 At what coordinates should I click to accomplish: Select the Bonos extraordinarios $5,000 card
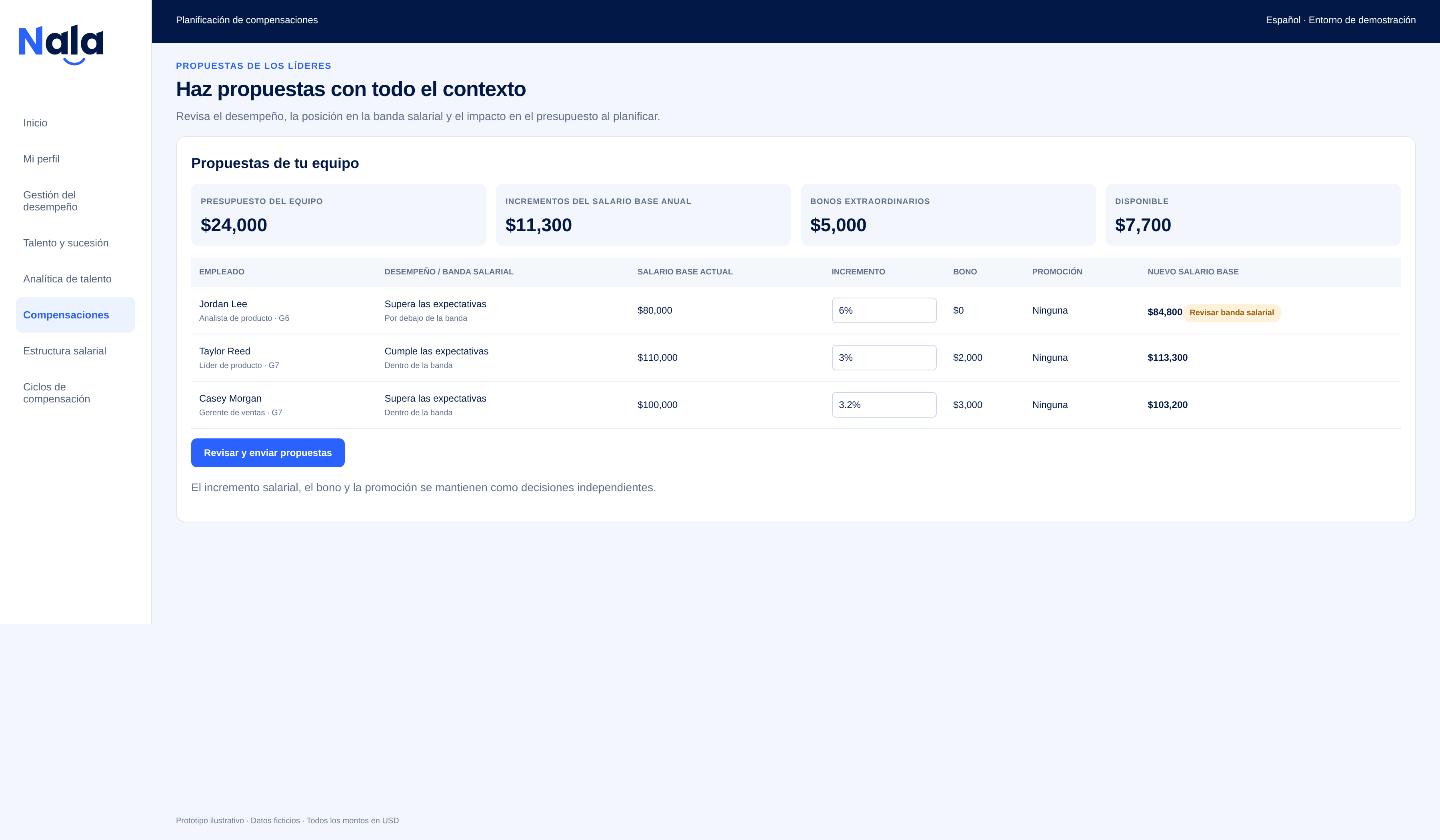coord(948,215)
